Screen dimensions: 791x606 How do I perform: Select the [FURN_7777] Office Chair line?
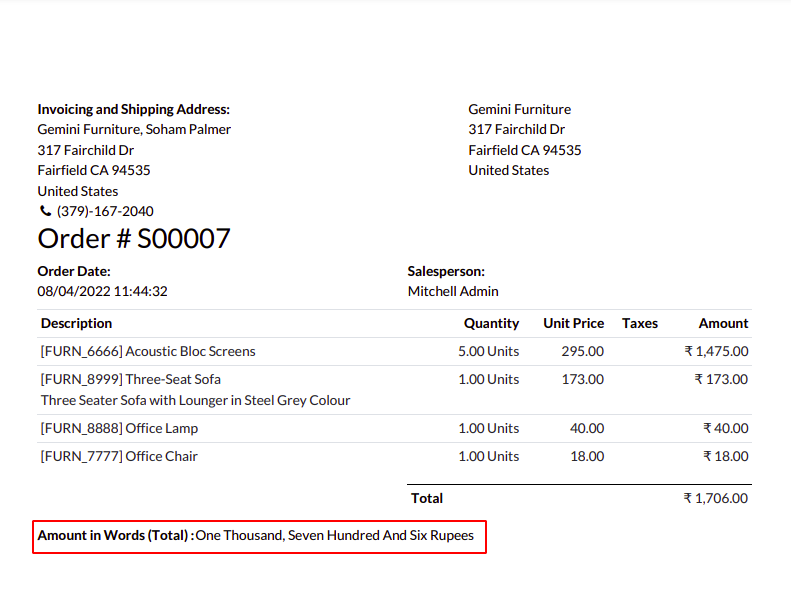119,457
